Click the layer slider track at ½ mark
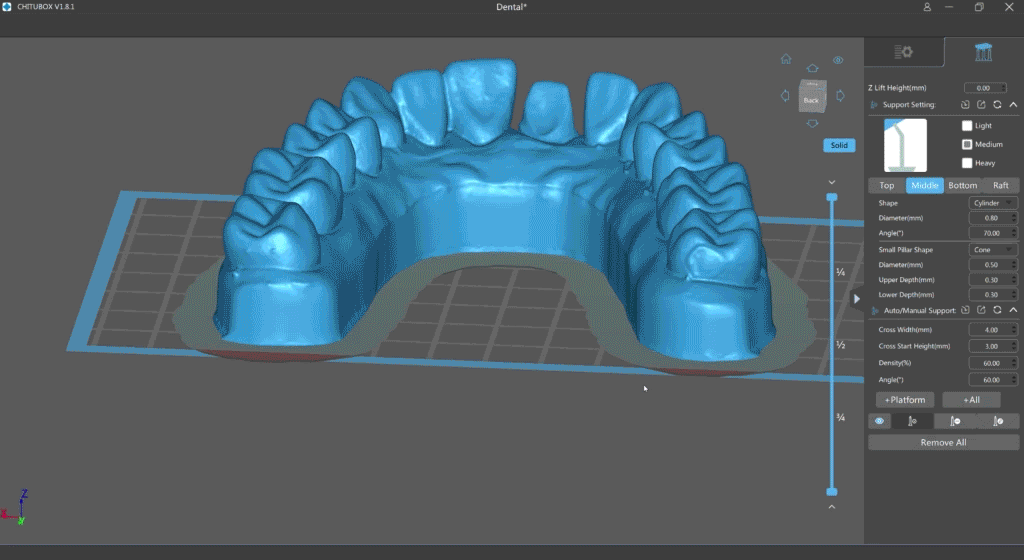Screen dimensions: 1024x560 coord(831,345)
